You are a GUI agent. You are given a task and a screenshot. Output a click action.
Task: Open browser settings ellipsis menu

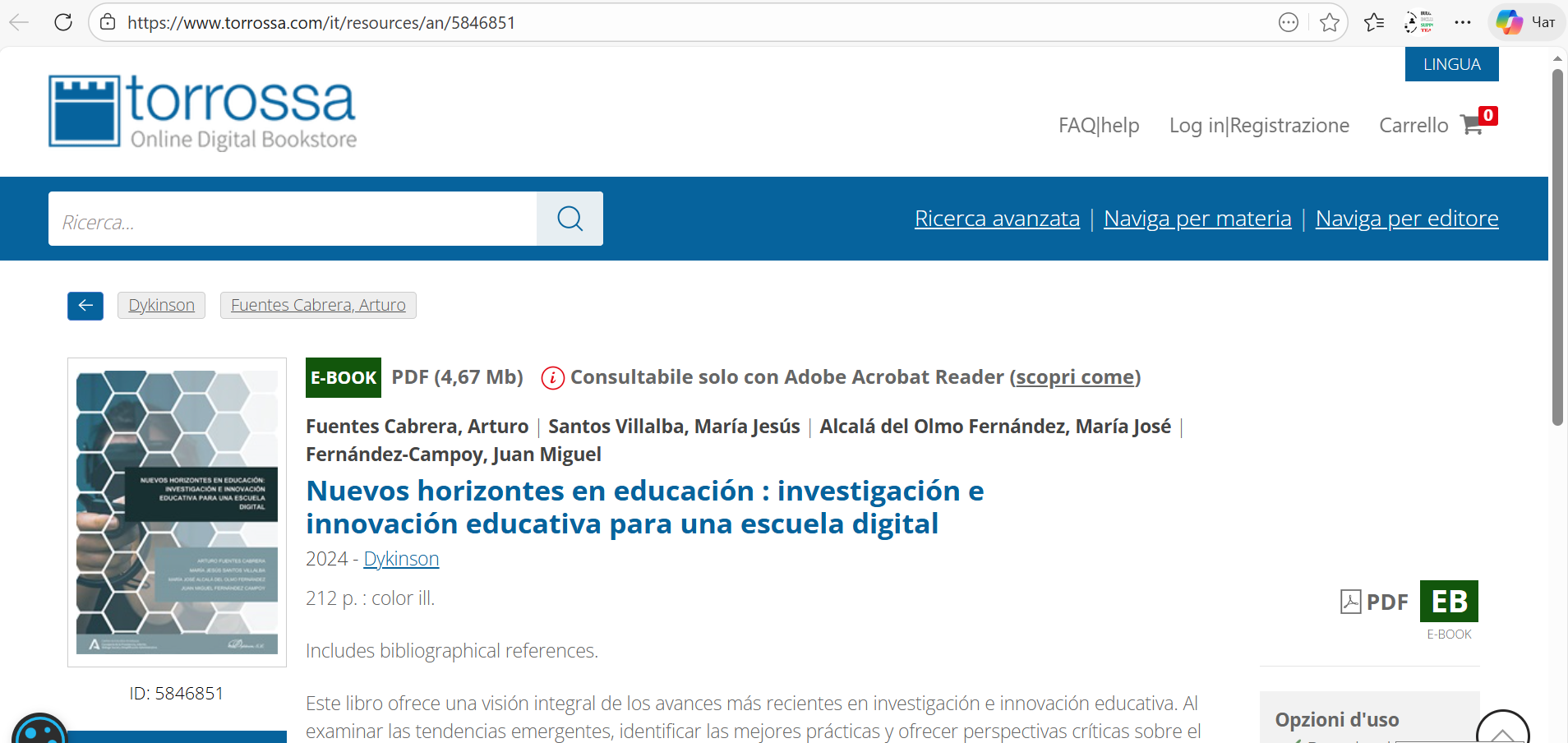point(1462,22)
